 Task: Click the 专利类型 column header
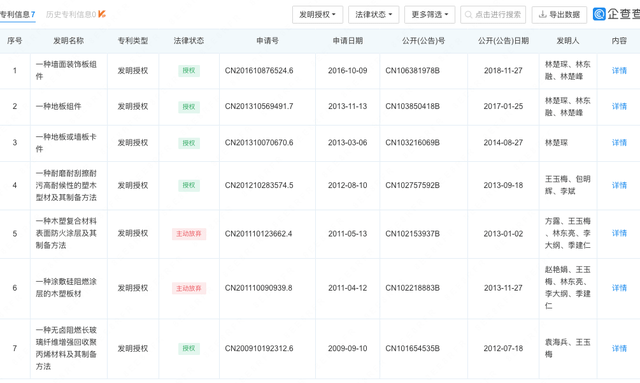[x=133, y=41]
